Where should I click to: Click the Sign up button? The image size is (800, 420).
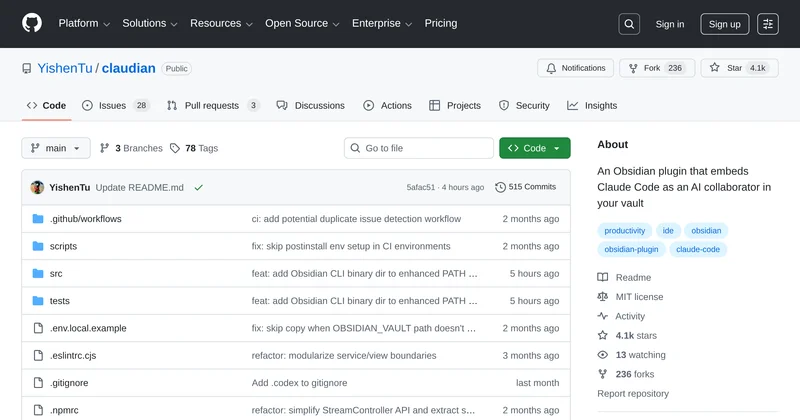(725, 24)
